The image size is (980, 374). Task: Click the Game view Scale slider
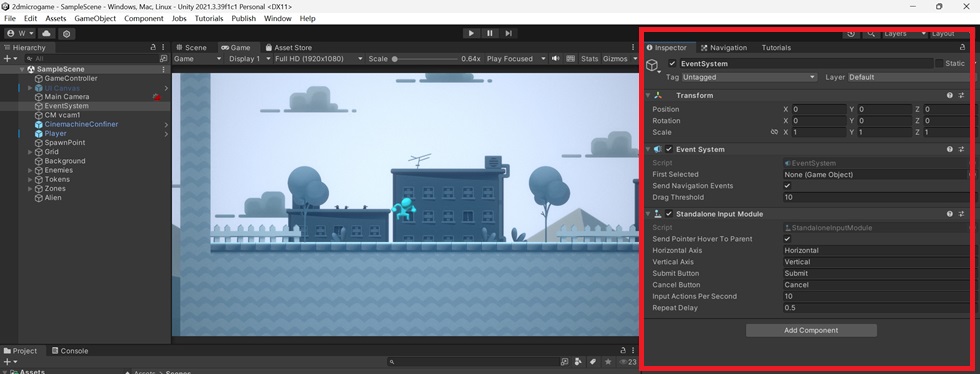425,59
